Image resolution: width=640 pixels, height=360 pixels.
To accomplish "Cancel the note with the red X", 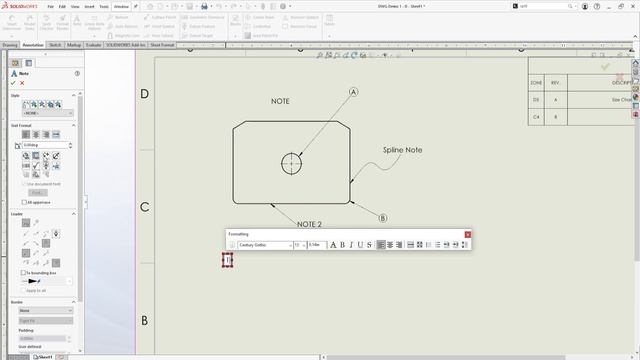I will click(22, 83).
